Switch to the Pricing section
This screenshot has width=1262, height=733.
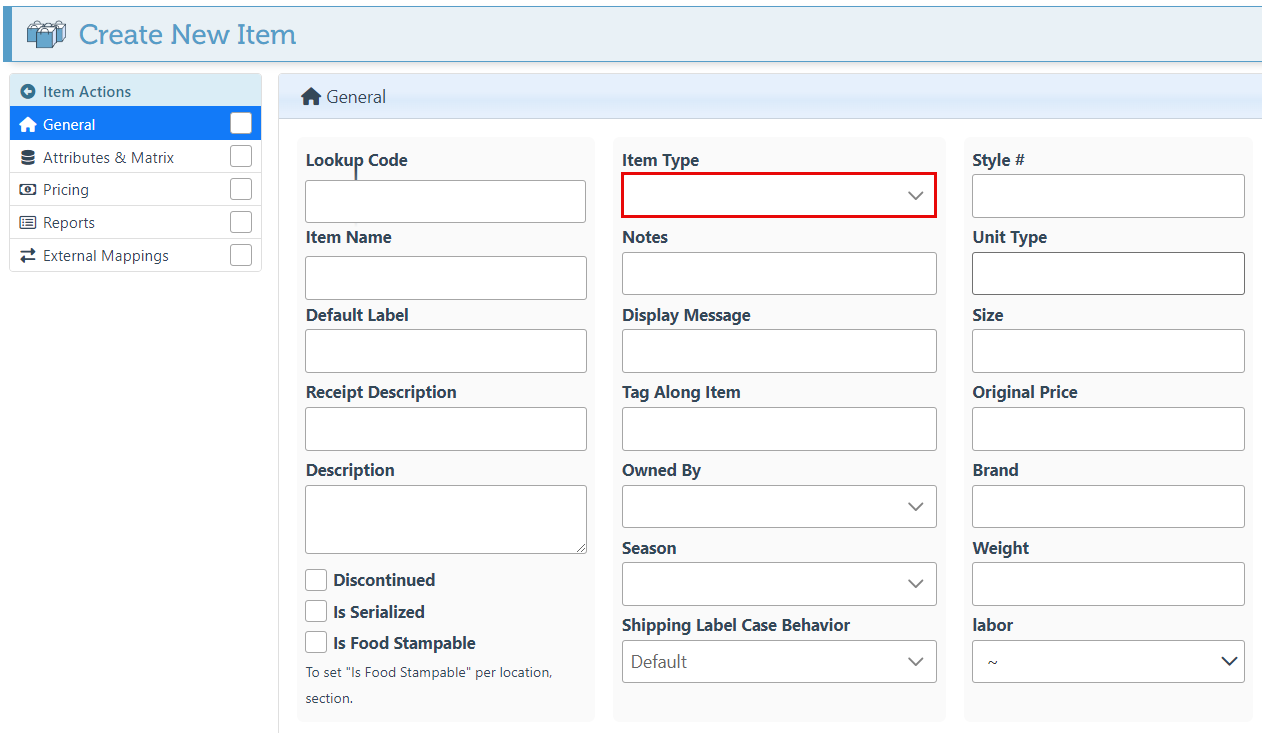[x=66, y=190]
